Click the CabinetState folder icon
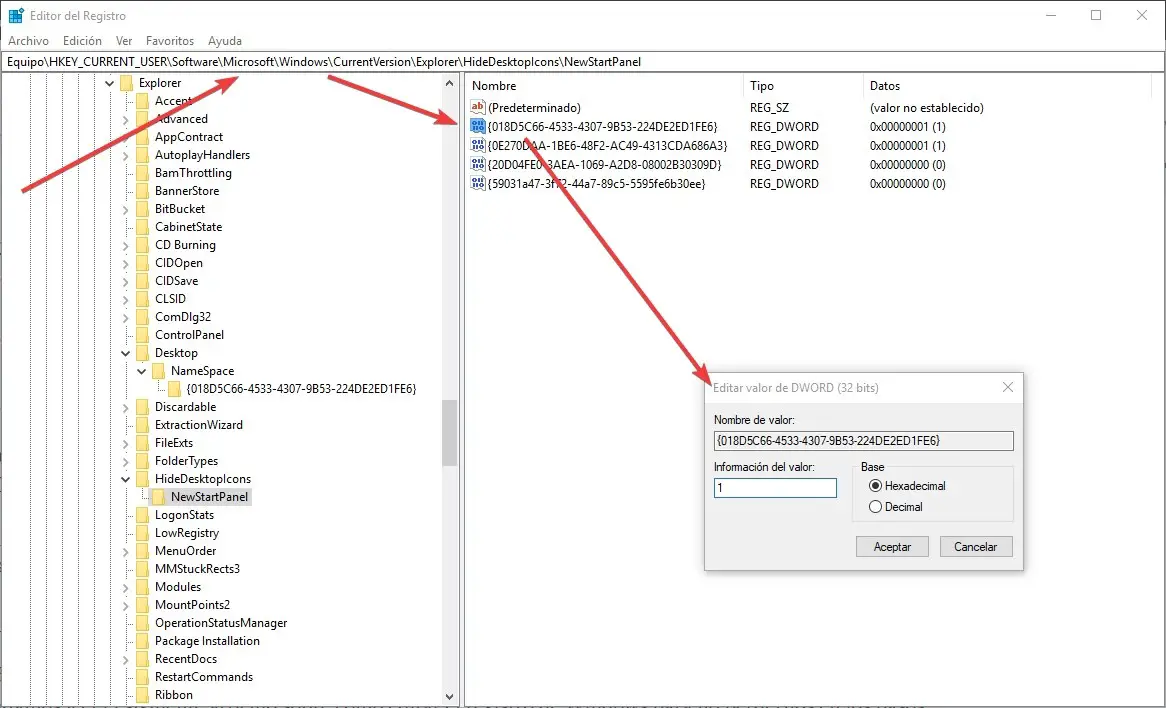 pos(143,227)
